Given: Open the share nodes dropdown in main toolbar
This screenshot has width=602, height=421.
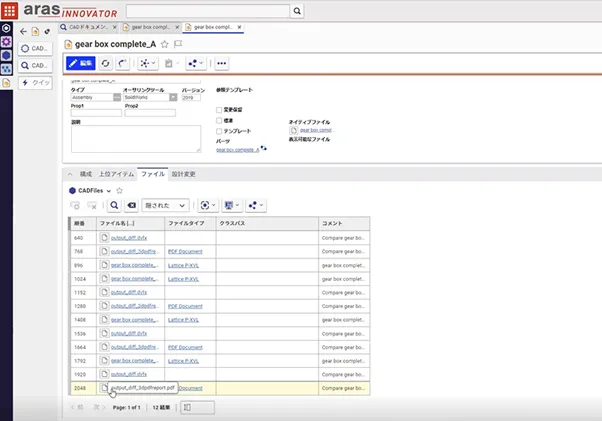Looking at the screenshot, I should click(x=196, y=63).
